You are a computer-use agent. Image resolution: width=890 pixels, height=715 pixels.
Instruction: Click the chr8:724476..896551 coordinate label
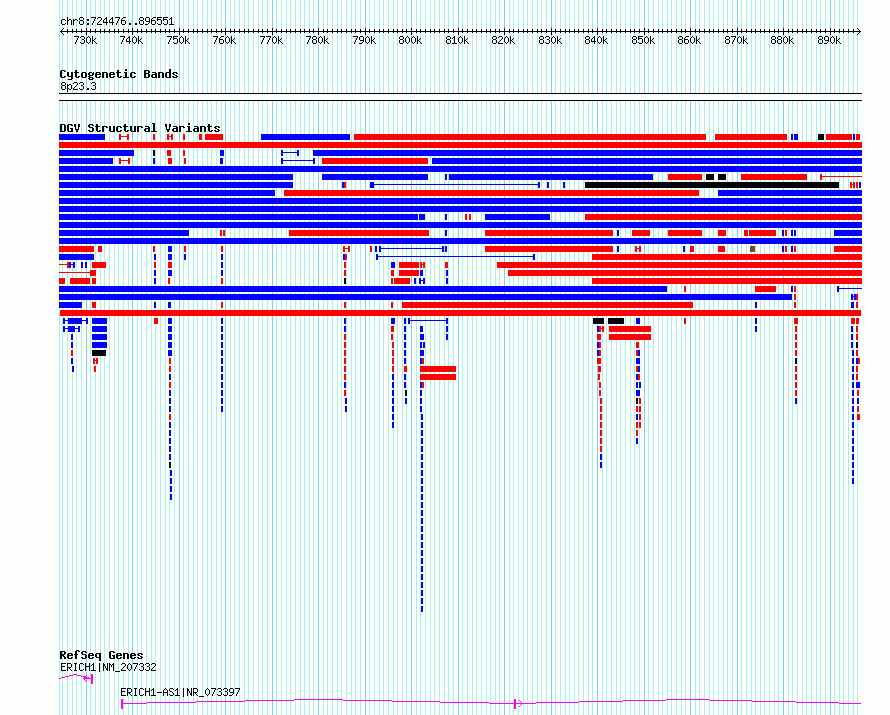117,22
